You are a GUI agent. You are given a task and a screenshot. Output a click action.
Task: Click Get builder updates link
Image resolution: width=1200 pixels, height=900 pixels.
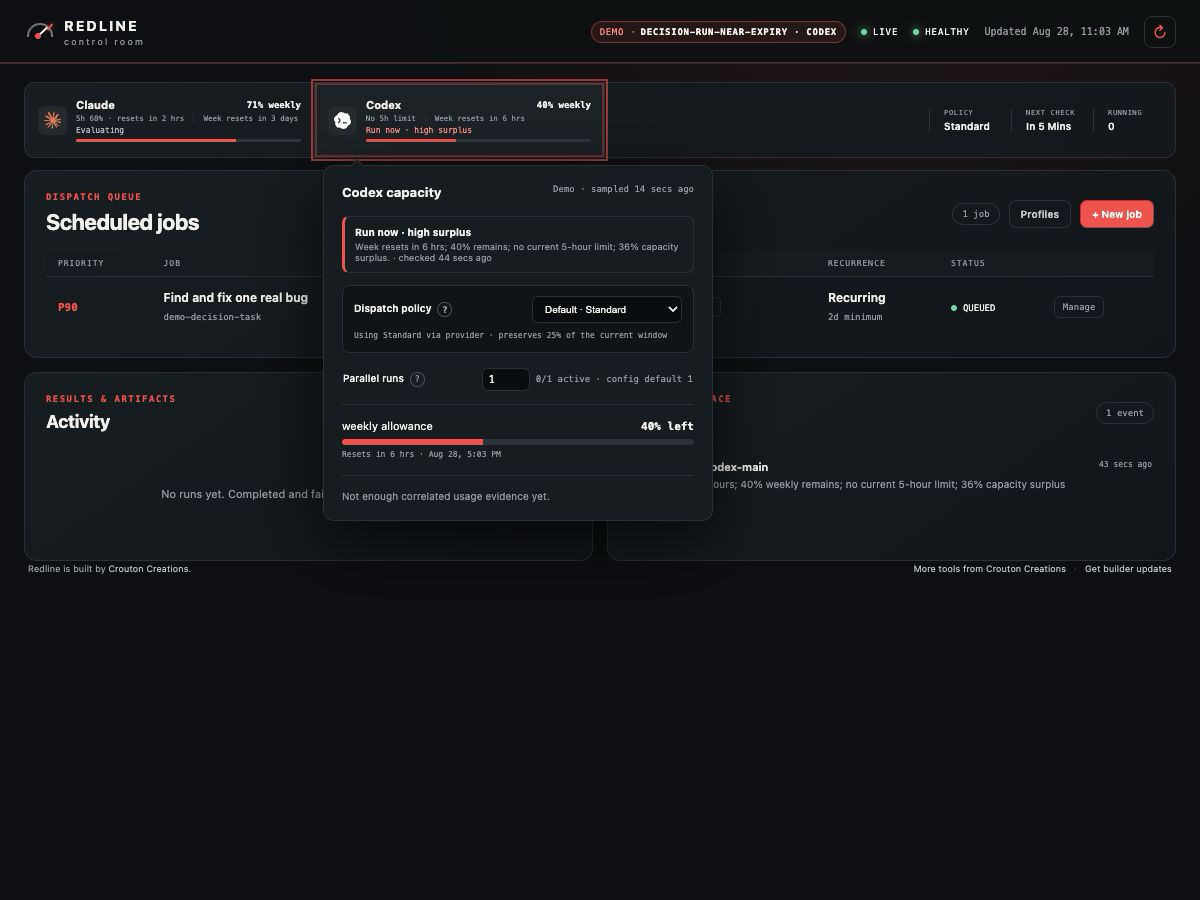pos(1128,569)
